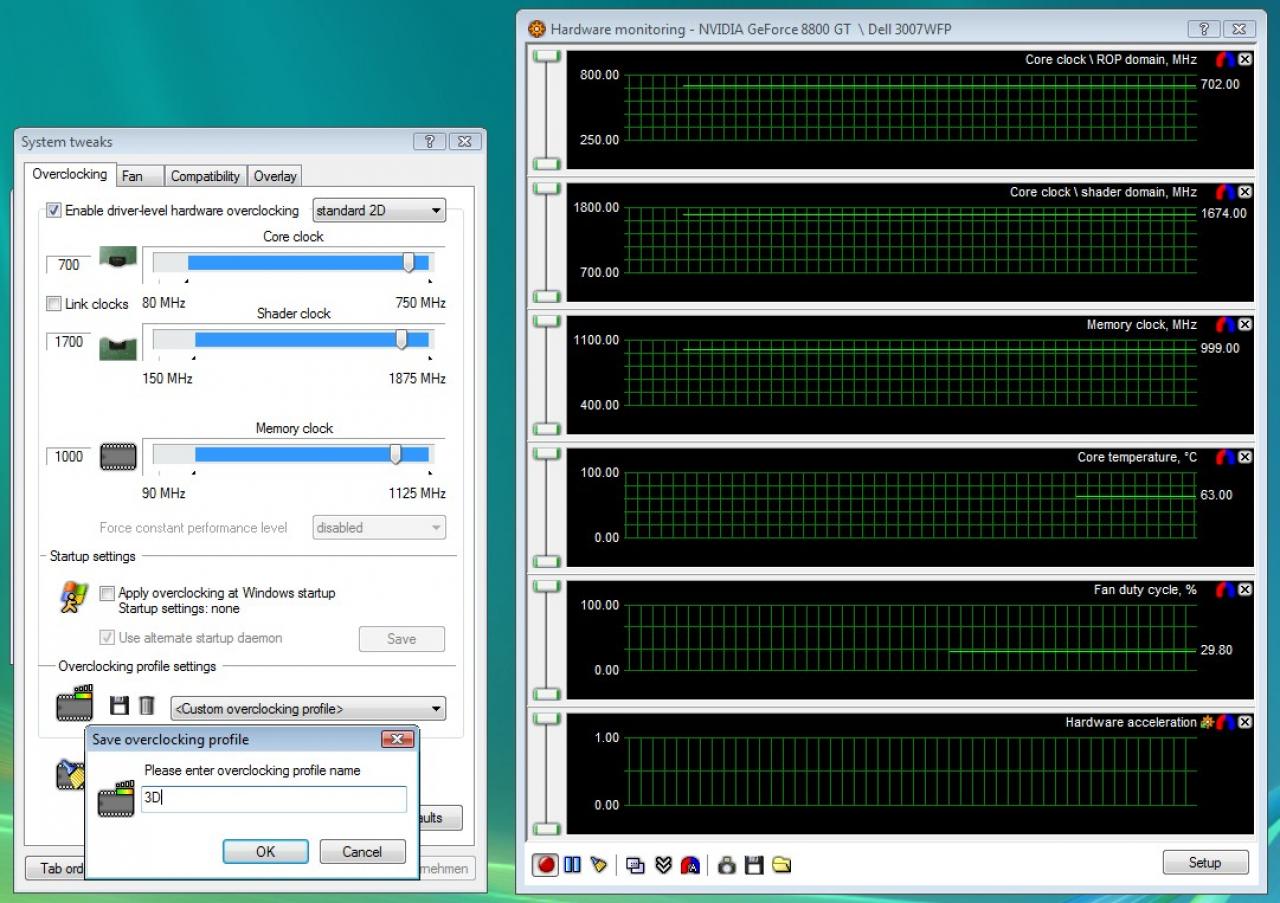The image size is (1280, 903).
Task: Hide the Hardware acceleration graph
Action: tap(1245, 722)
